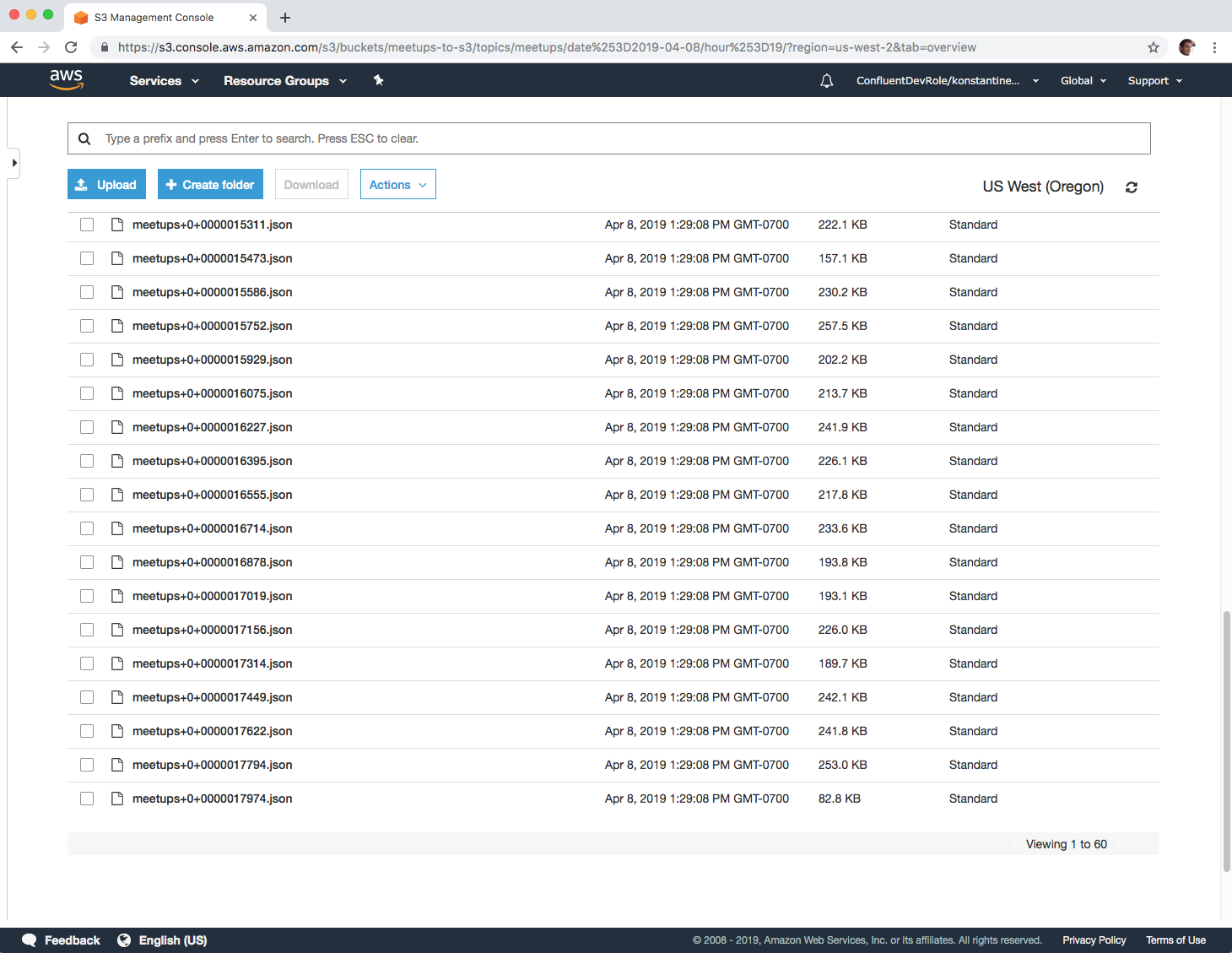This screenshot has width=1232, height=953.
Task: Expand the collapsed left sidebar arrow
Action: [14, 163]
